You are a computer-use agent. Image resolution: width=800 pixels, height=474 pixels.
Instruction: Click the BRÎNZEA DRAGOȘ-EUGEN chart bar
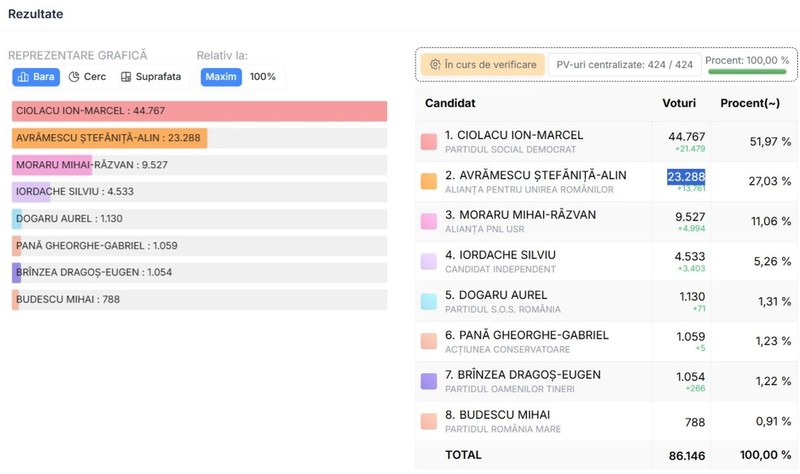click(16, 272)
